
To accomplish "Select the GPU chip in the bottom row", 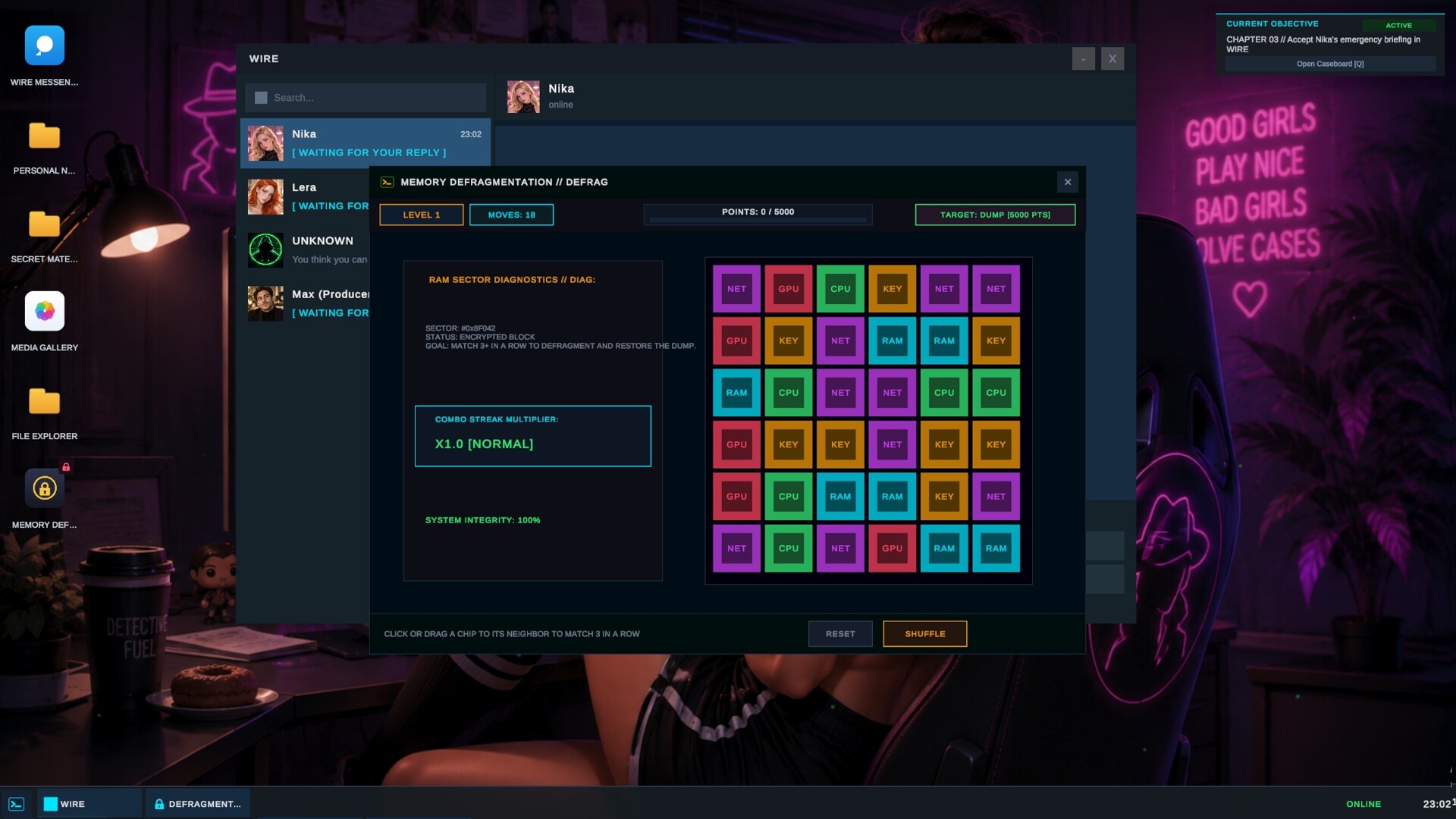I will pos(893,548).
